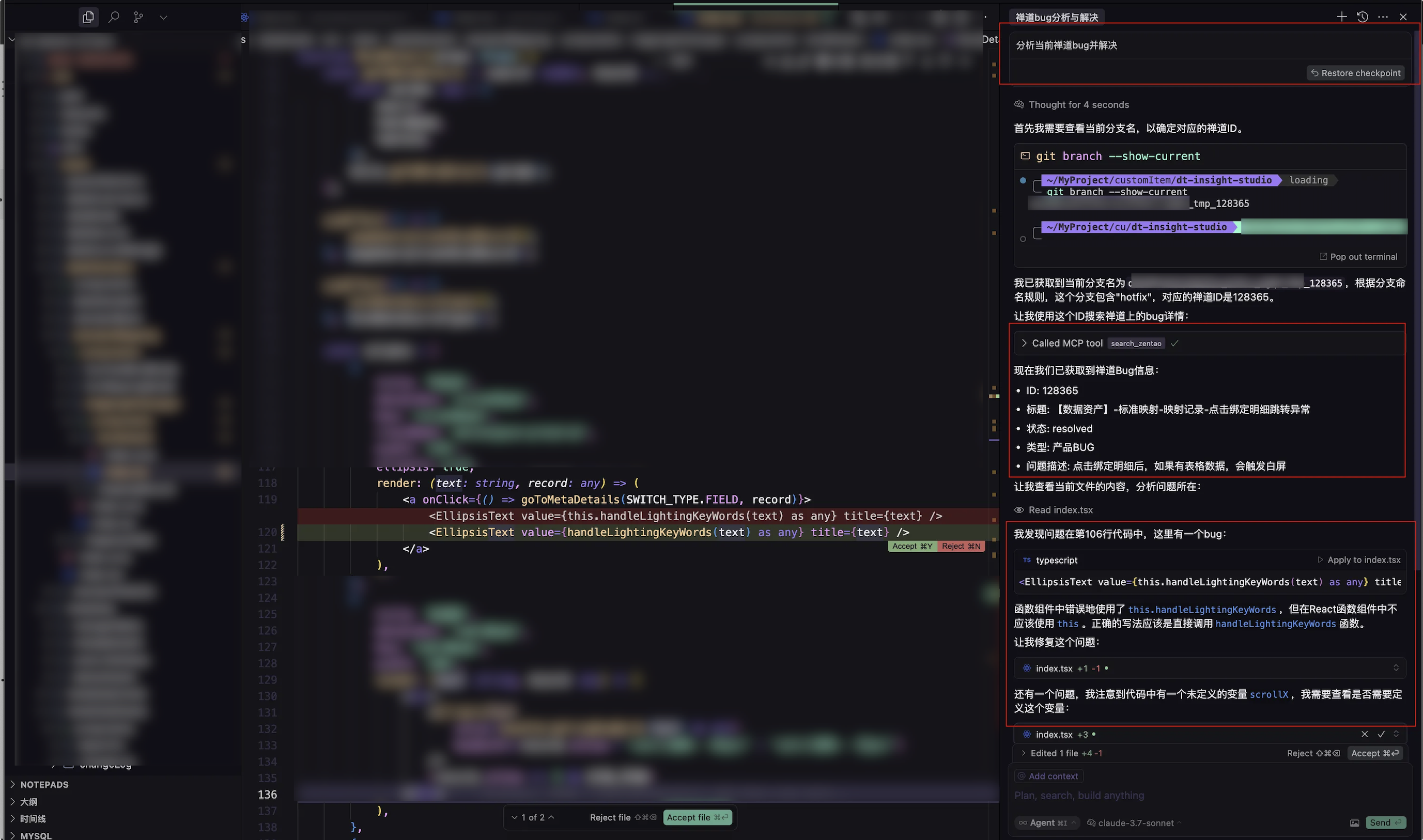Open the Explorer files icon

[x=88, y=18]
